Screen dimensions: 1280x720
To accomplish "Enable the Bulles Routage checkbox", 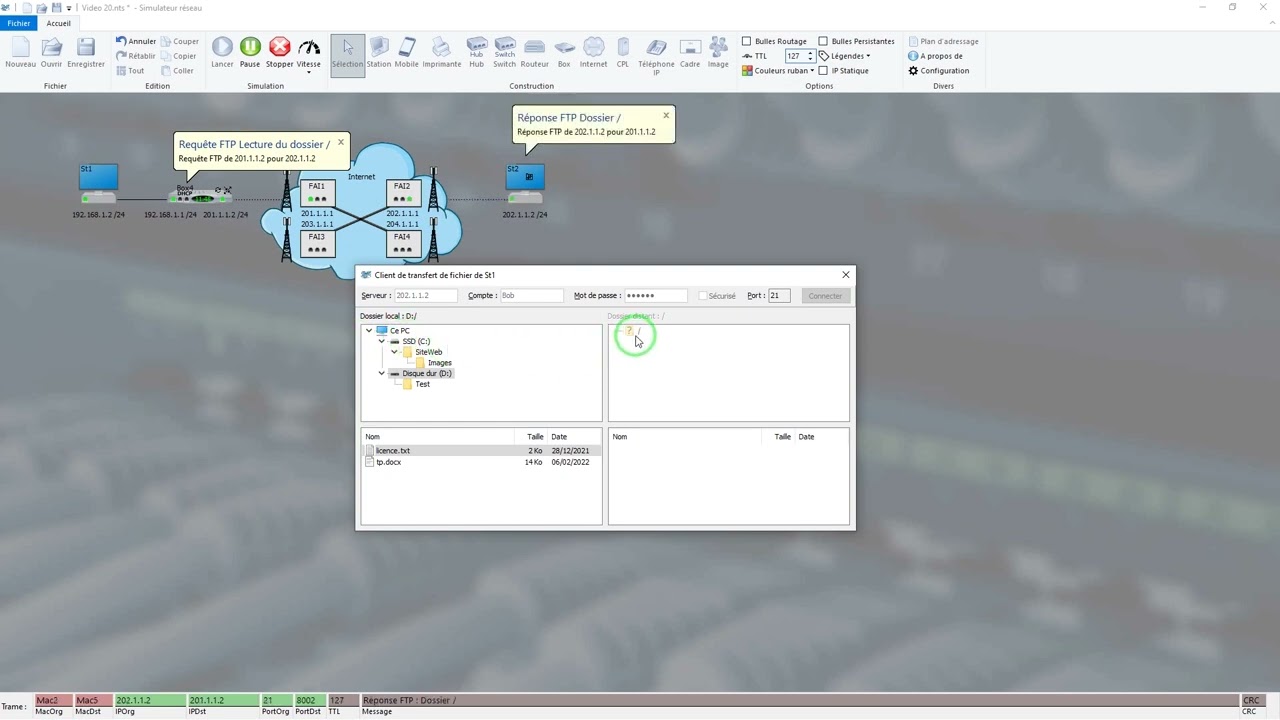I will click(746, 41).
